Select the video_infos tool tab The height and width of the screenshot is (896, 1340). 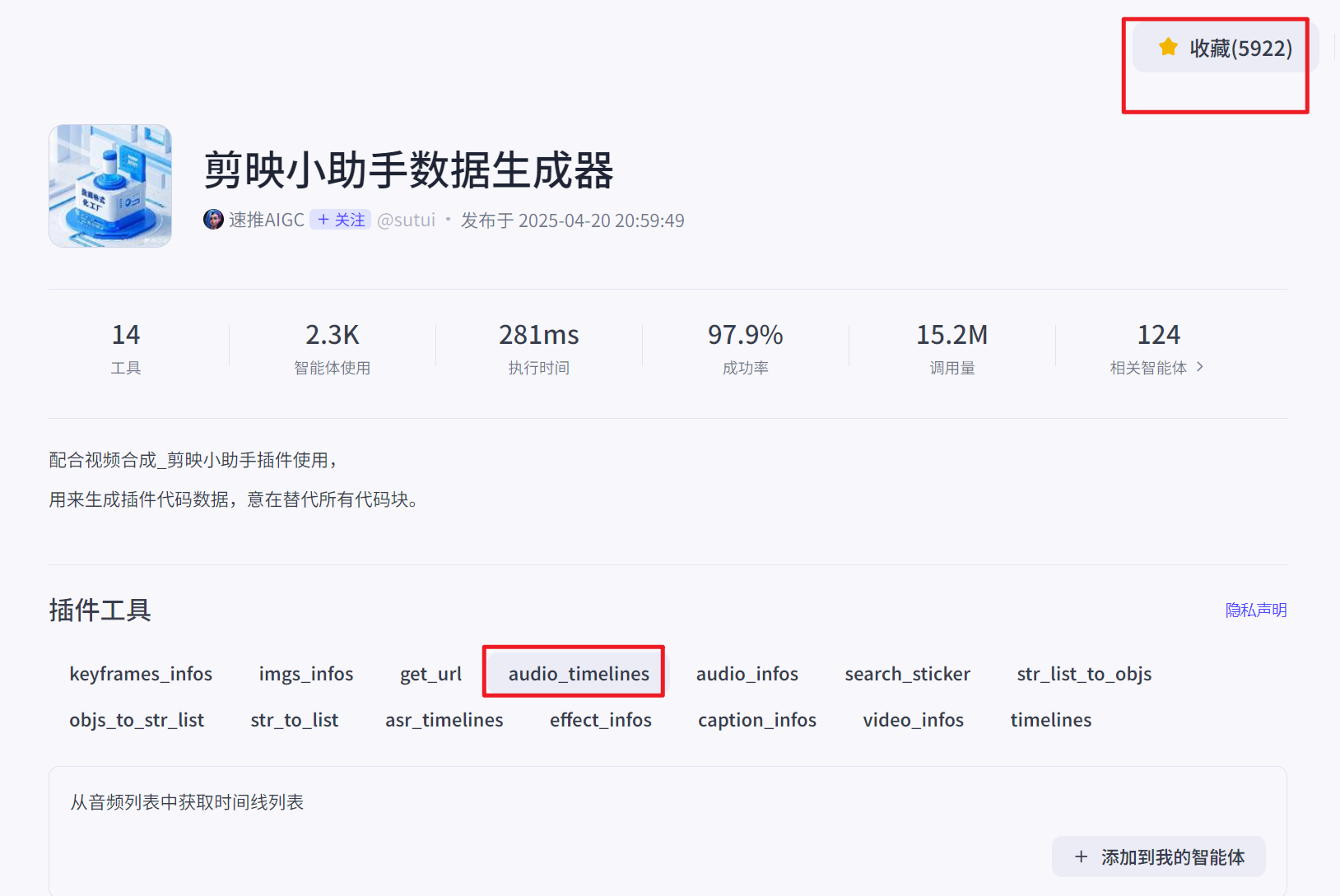click(914, 720)
